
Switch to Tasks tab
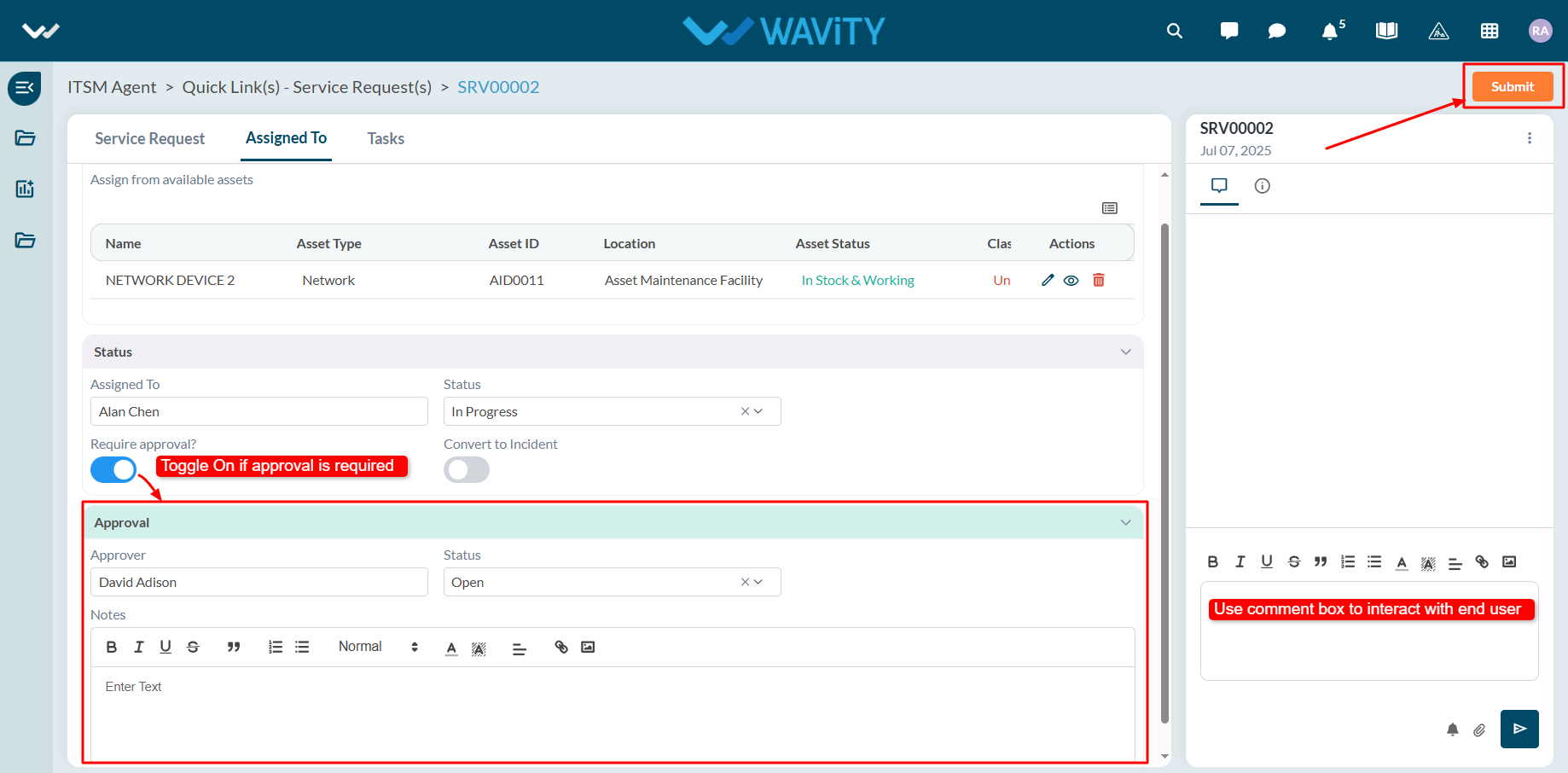tap(386, 138)
